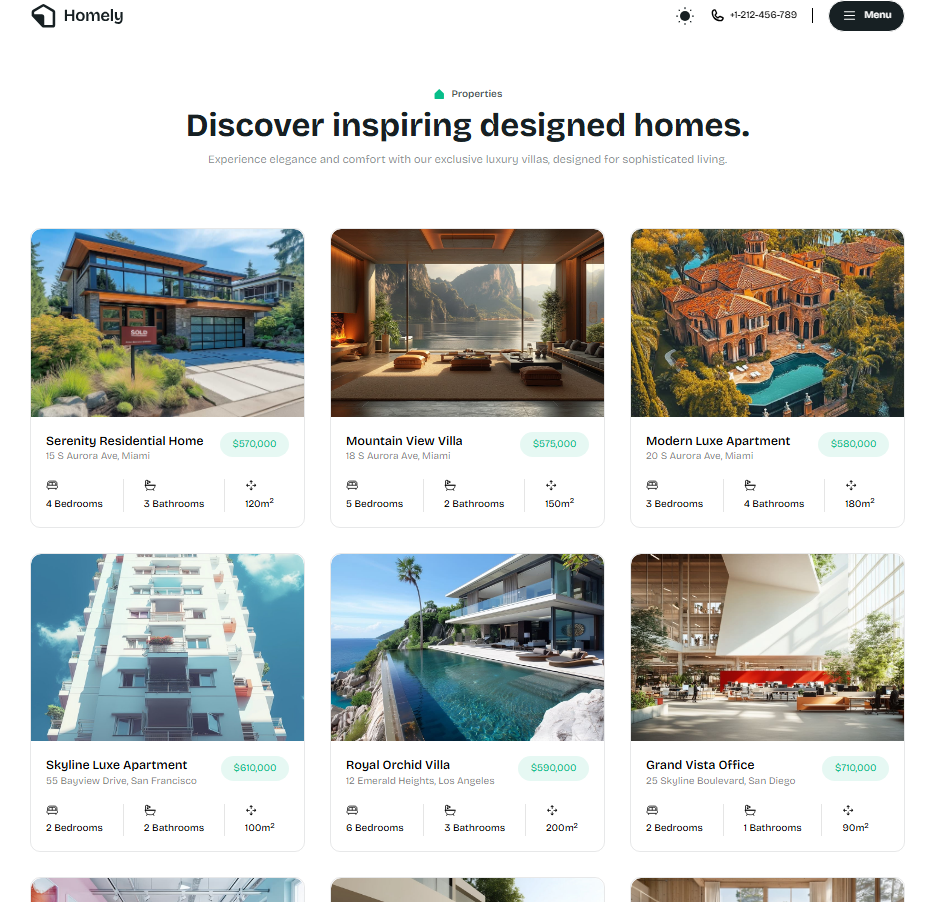Click area icon on Grand Vista Office
Image resolution: width=928 pixels, height=902 pixels.
click(x=848, y=810)
